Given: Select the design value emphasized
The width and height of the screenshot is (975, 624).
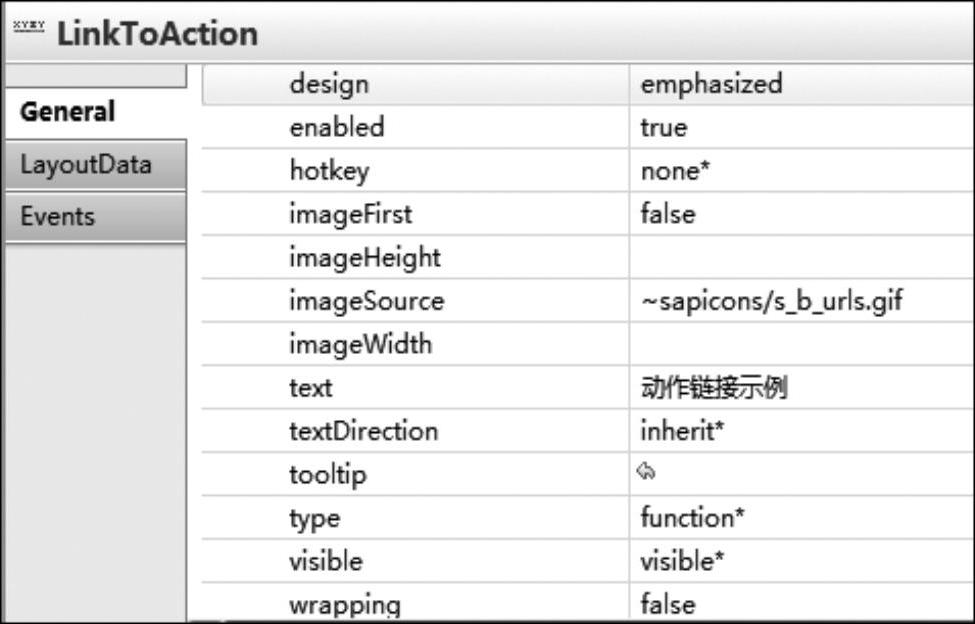Looking at the screenshot, I should pos(802,84).
